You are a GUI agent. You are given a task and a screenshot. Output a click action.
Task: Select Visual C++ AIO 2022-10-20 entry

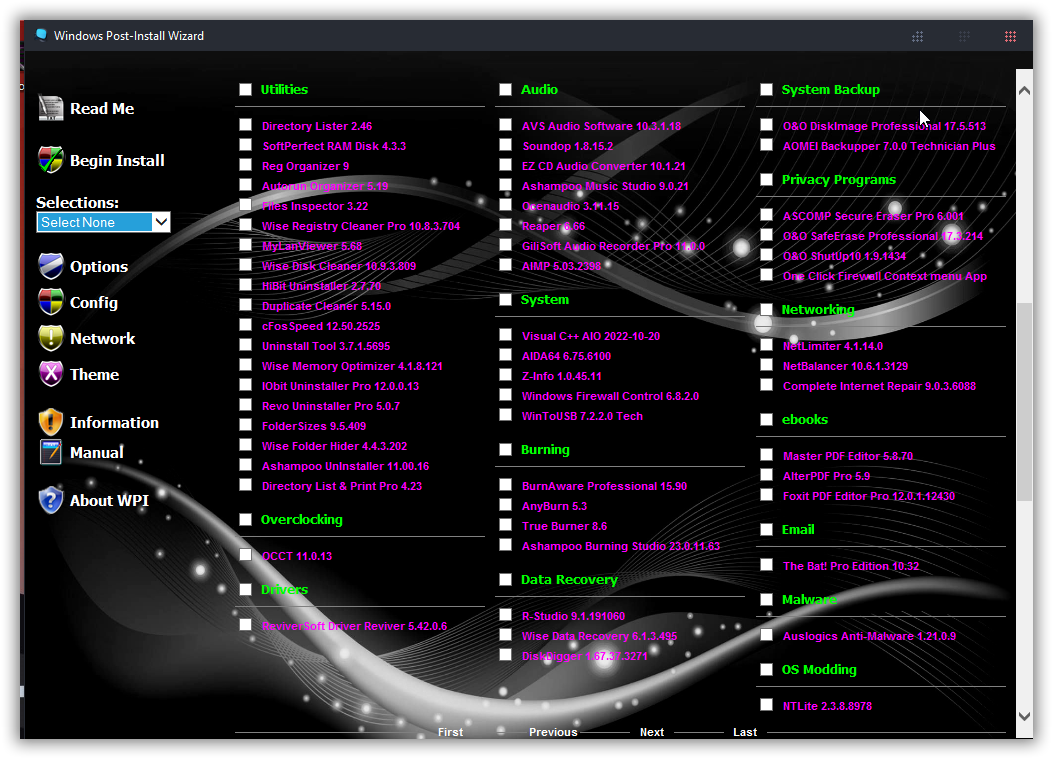(591, 337)
